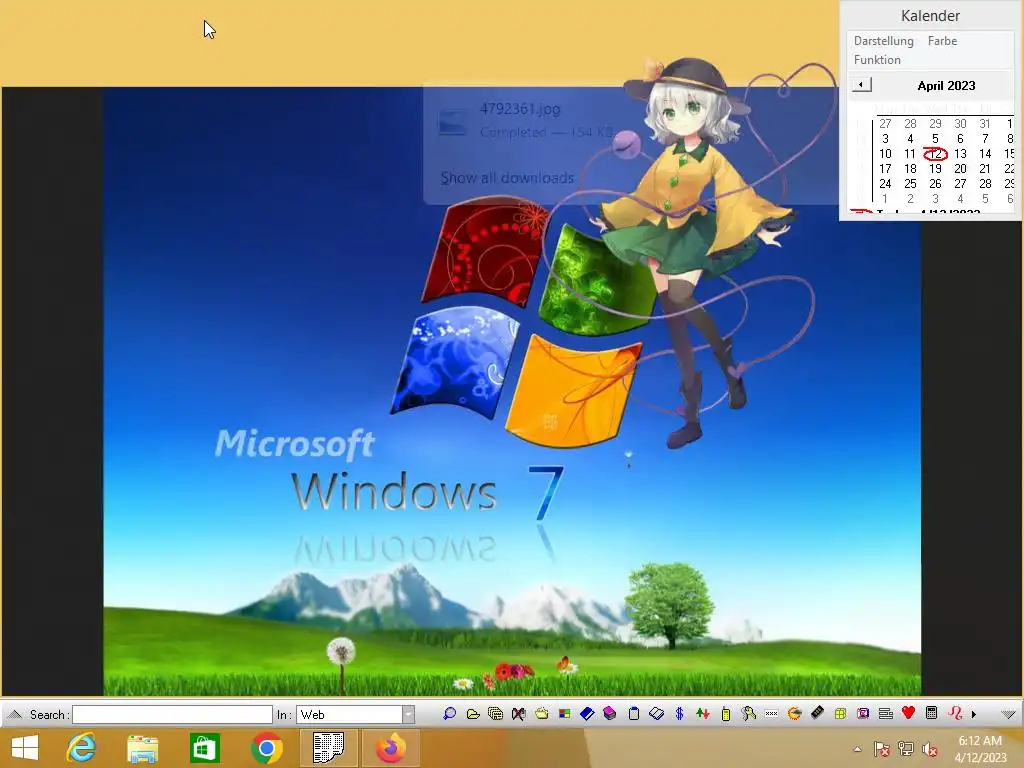Select date 21 in the Kalender

(985, 168)
